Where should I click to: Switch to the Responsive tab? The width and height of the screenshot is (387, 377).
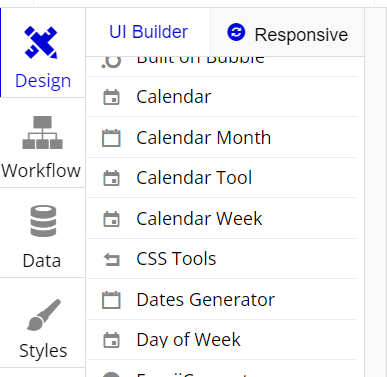click(x=287, y=33)
